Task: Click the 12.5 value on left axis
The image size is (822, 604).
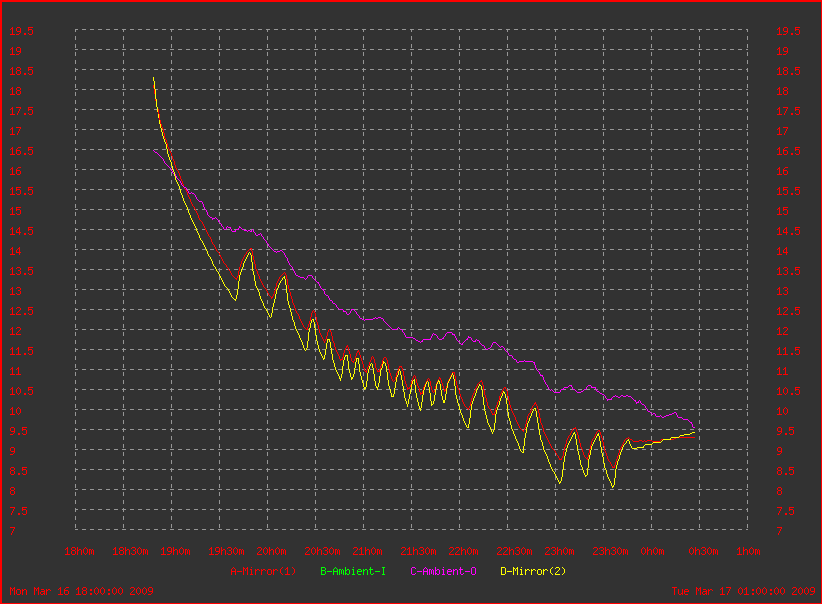Action: tap(21, 311)
